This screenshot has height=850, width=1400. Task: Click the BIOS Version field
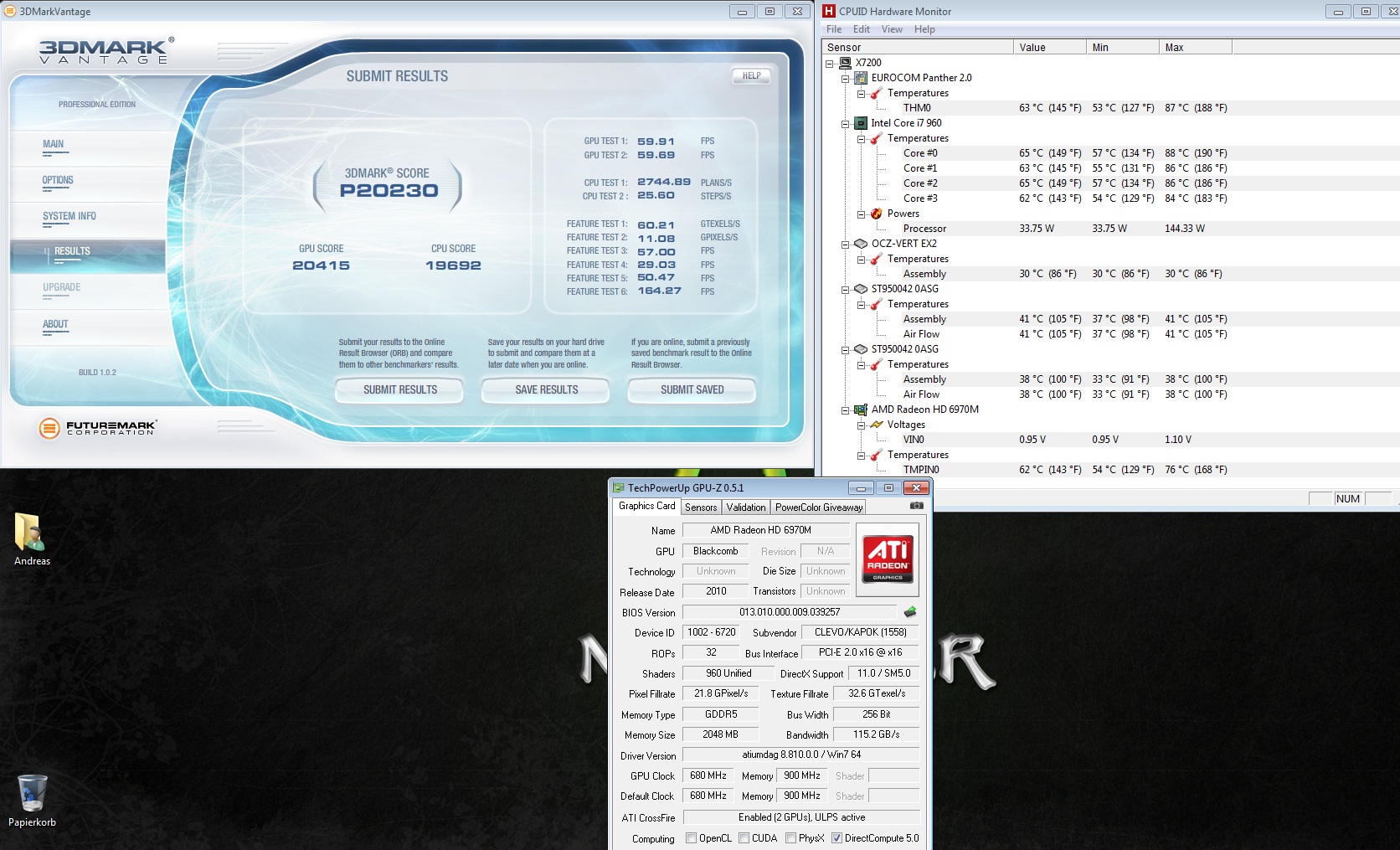pyautogui.click(x=790, y=612)
